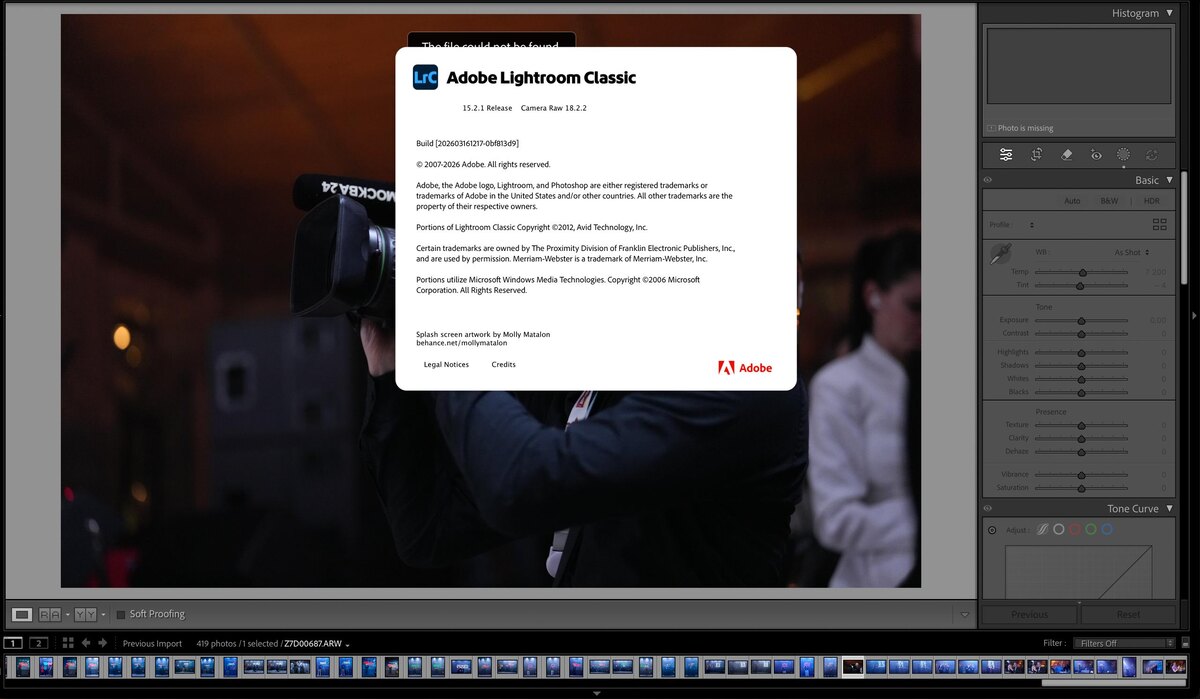Select the parametric curve adjust icon
Image resolution: width=1200 pixels, height=699 pixels.
[x=1042, y=529]
